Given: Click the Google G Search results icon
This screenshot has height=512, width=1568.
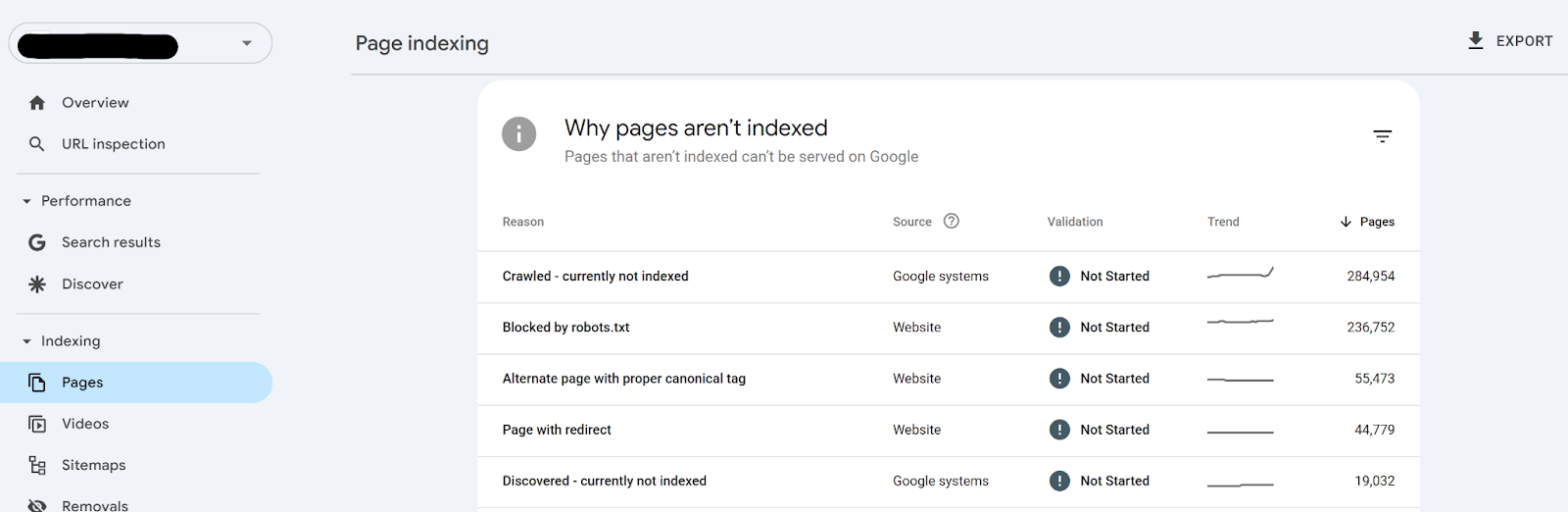Looking at the screenshot, I should click(37, 242).
